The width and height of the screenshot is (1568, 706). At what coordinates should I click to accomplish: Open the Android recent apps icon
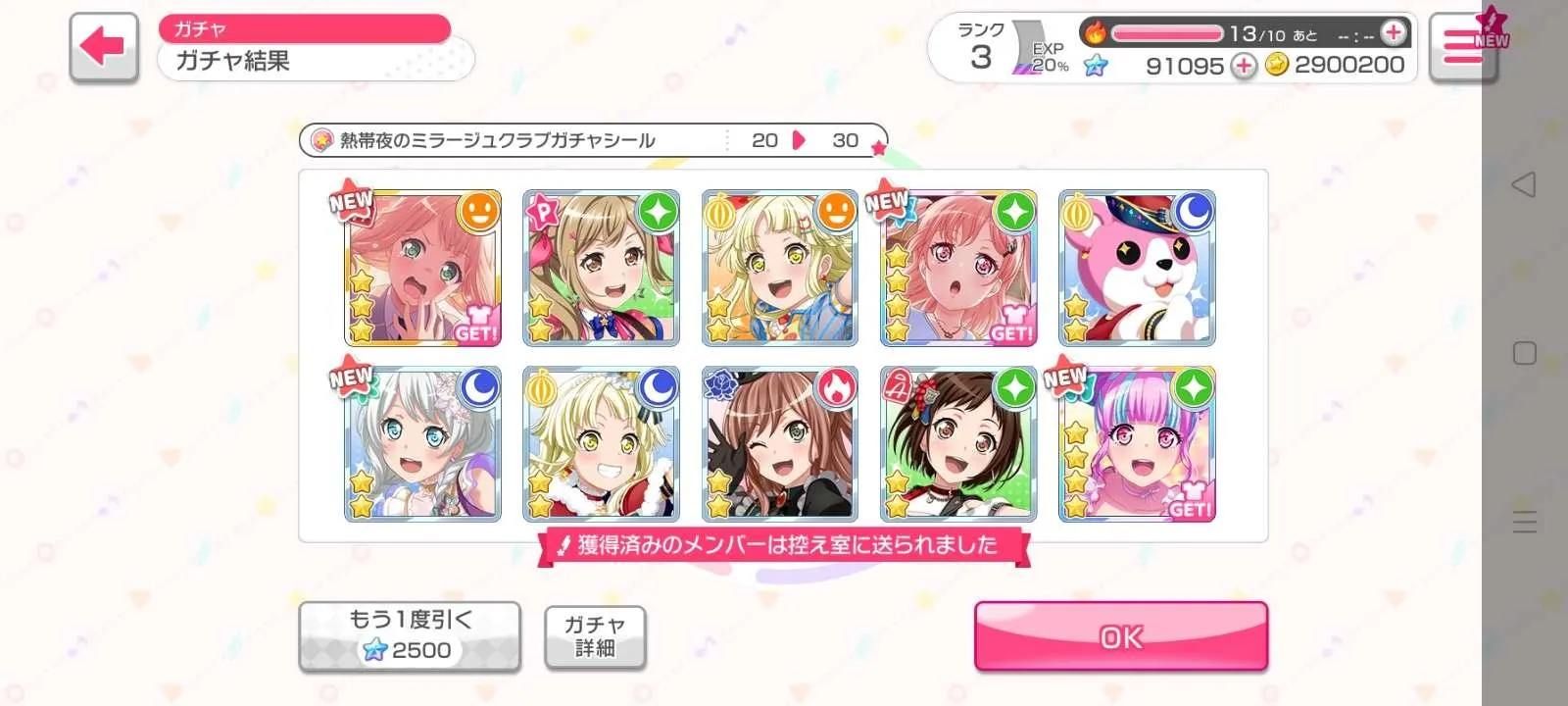[x=1524, y=522]
